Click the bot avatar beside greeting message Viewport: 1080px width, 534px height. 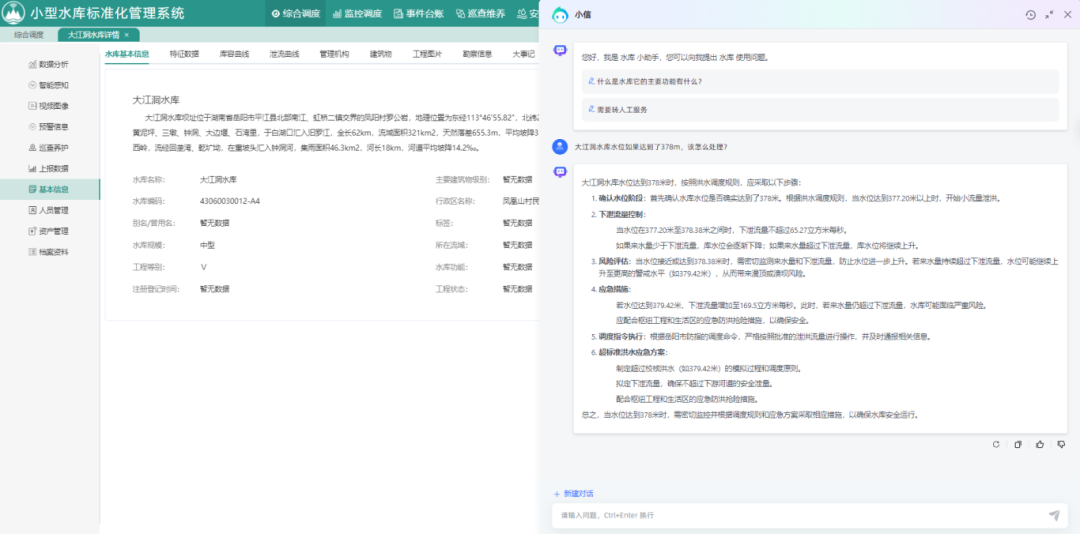561,50
